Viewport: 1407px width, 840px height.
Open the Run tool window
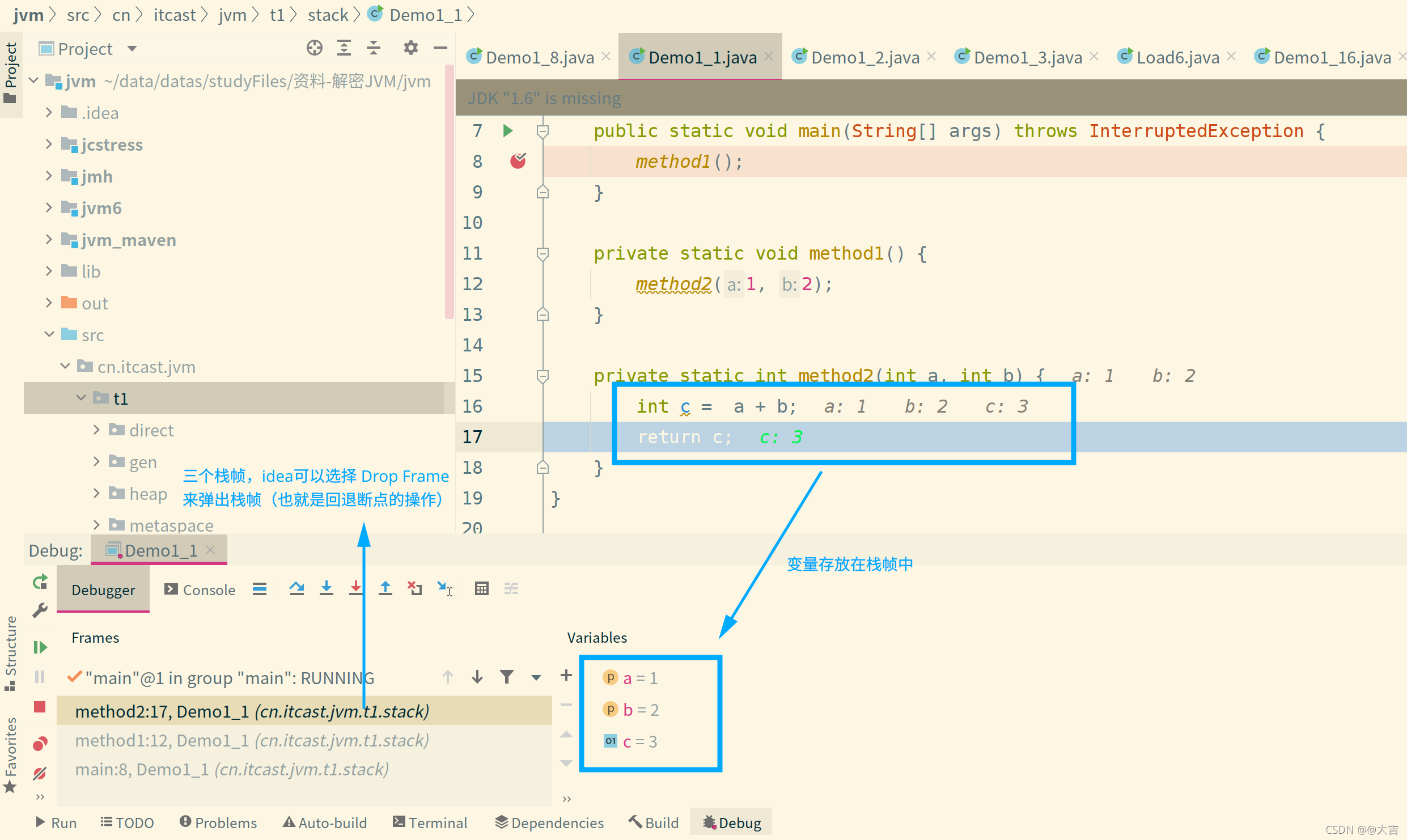coord(56,822)
